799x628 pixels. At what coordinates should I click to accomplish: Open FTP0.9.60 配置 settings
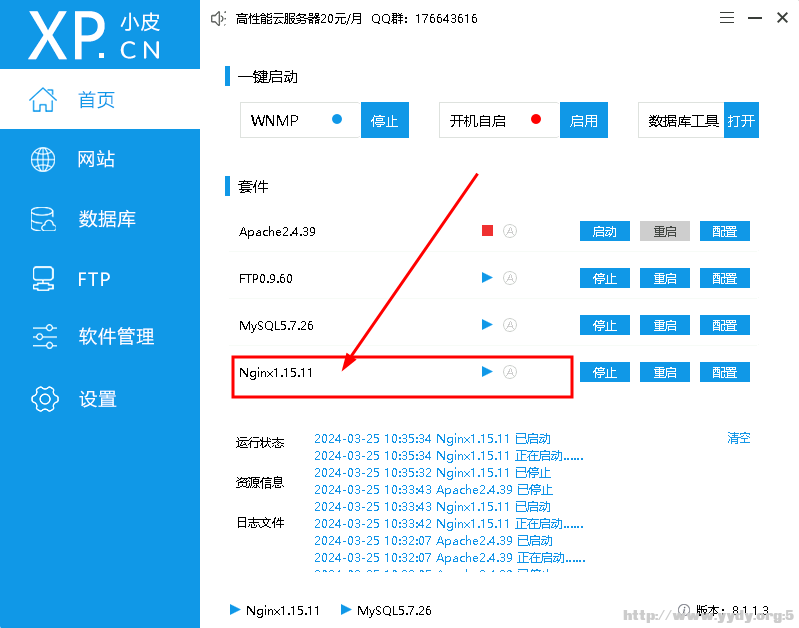725,278
